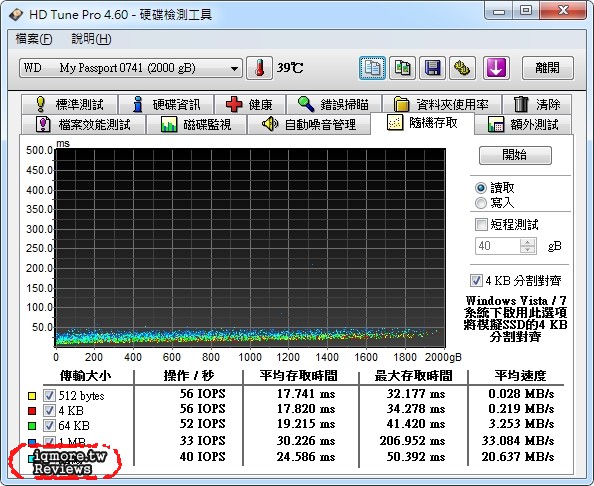
Task: Click the 離開 exit button
Action: 547,68
